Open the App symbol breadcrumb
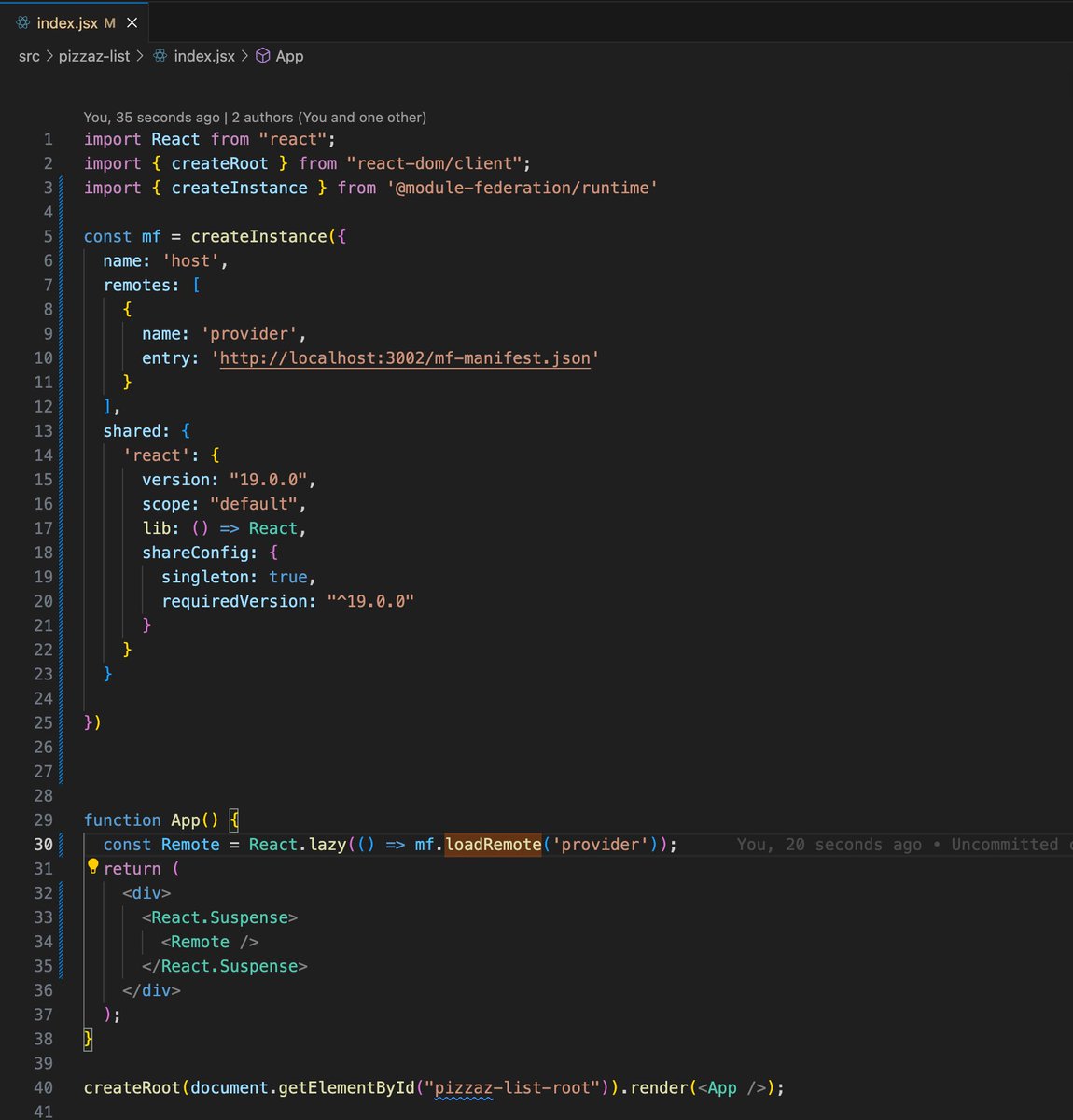The width and height of the screenshot is (1073, 1120). pos(289,56)
